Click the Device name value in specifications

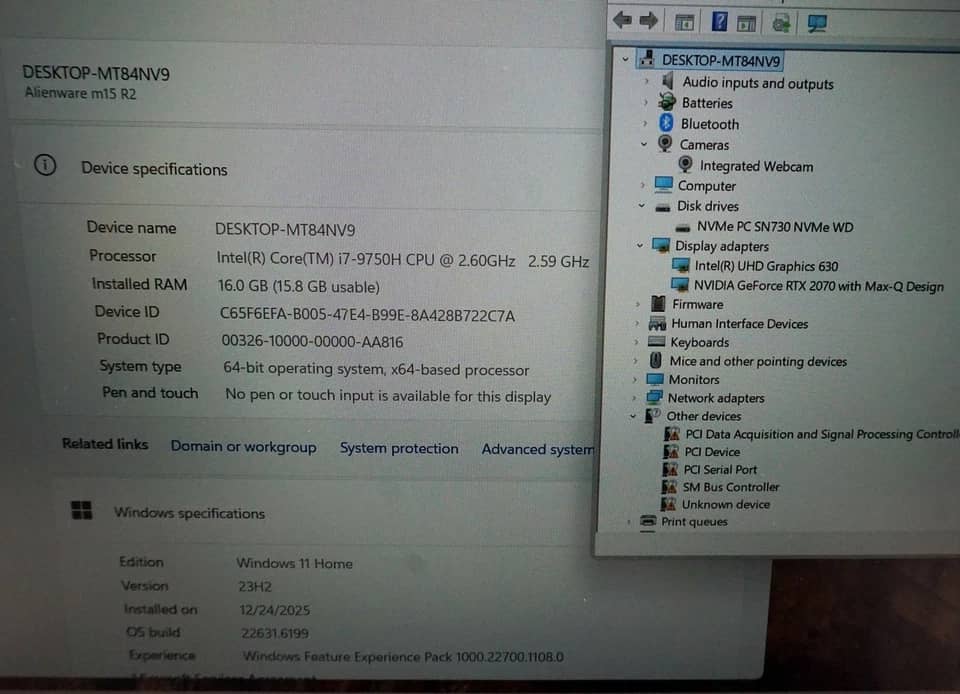(285, 229)
